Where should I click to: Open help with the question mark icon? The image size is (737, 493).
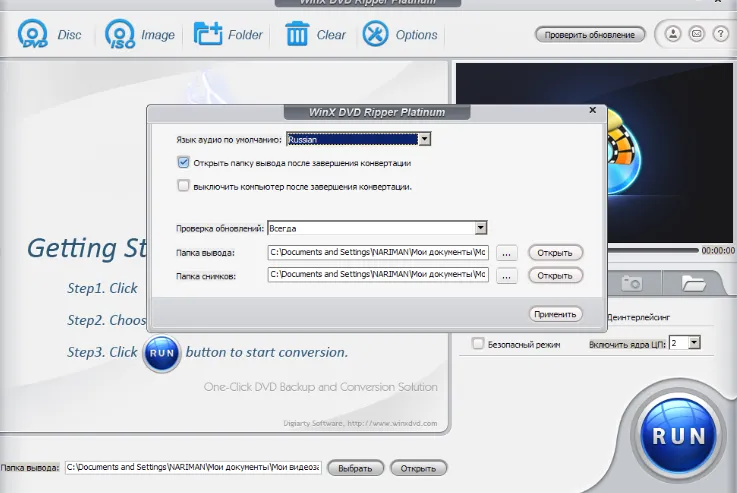click(x=720, y=34)
